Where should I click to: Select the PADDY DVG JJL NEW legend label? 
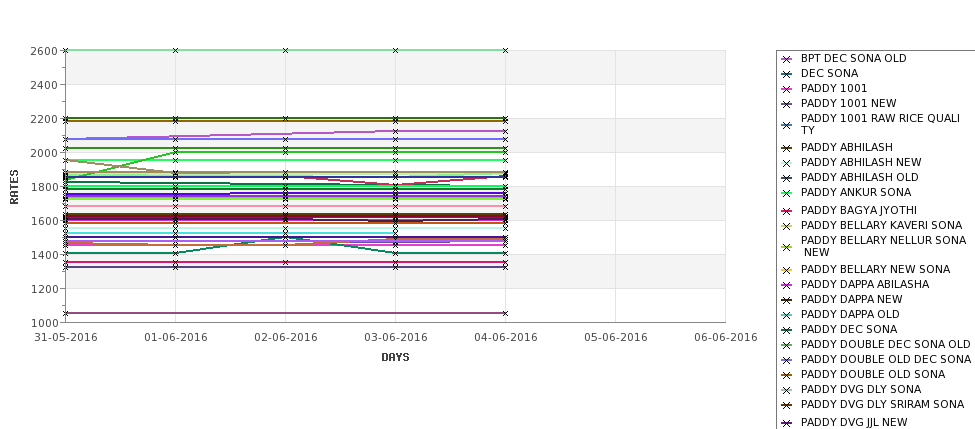pyautogui.click(x=854, y=422)
